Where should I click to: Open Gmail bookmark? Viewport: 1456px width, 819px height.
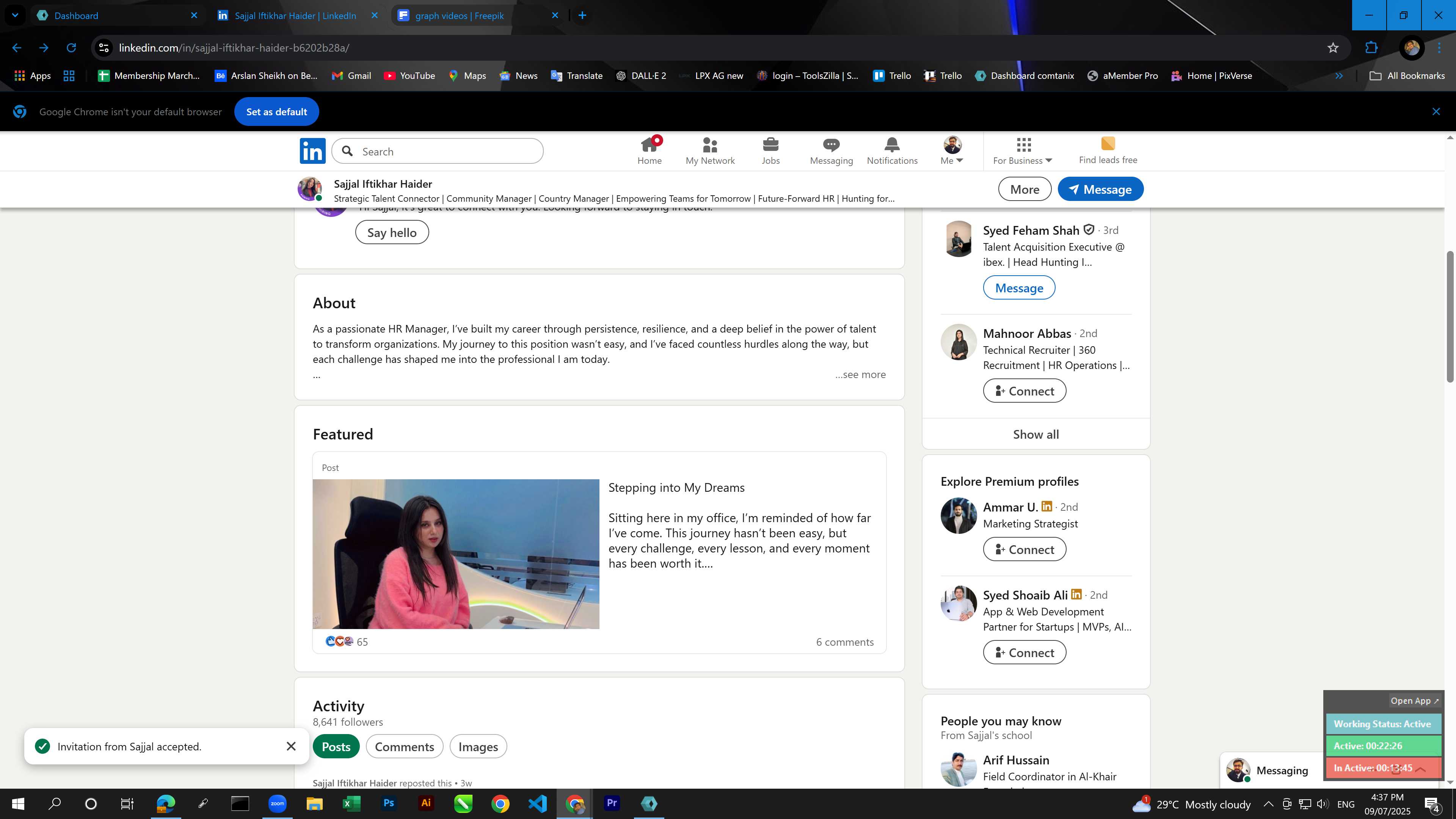click(351, 76)
